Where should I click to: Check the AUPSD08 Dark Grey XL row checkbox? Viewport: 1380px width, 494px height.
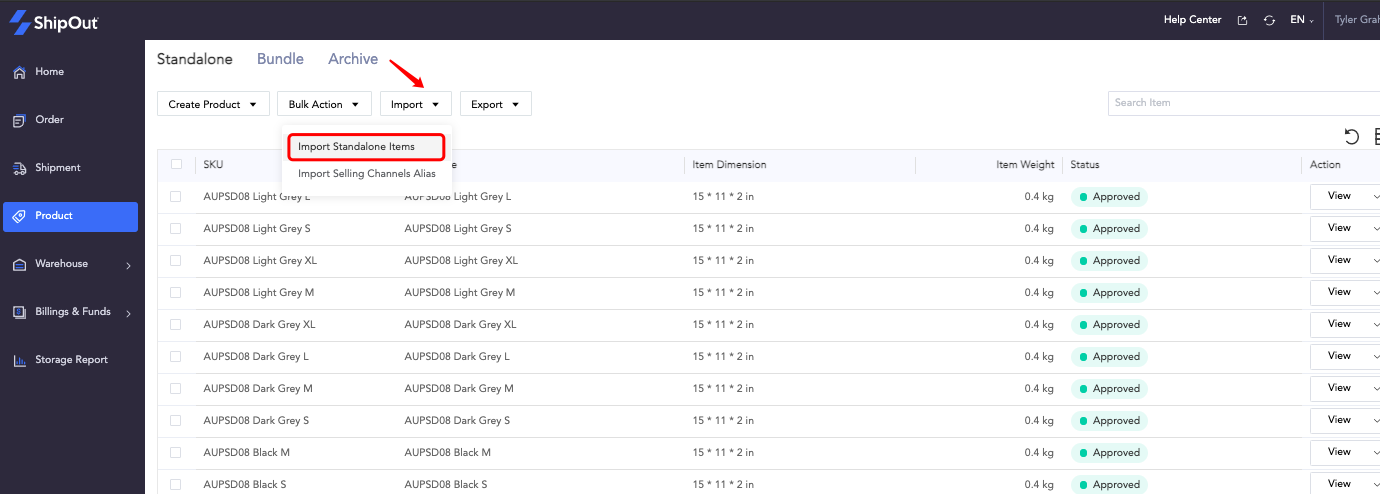click(176, 325)
